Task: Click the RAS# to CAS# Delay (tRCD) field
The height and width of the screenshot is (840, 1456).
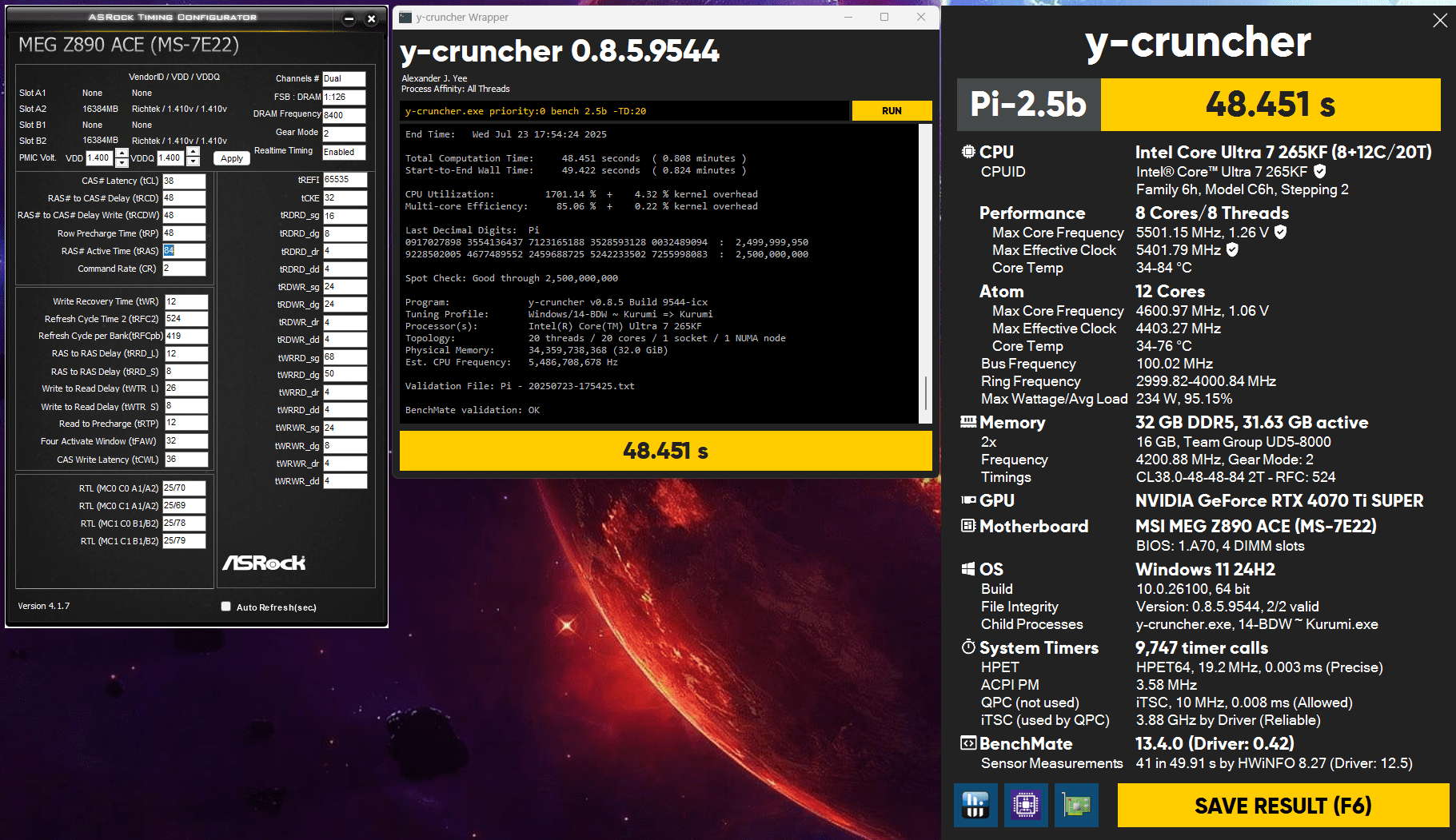Action: 184,198
